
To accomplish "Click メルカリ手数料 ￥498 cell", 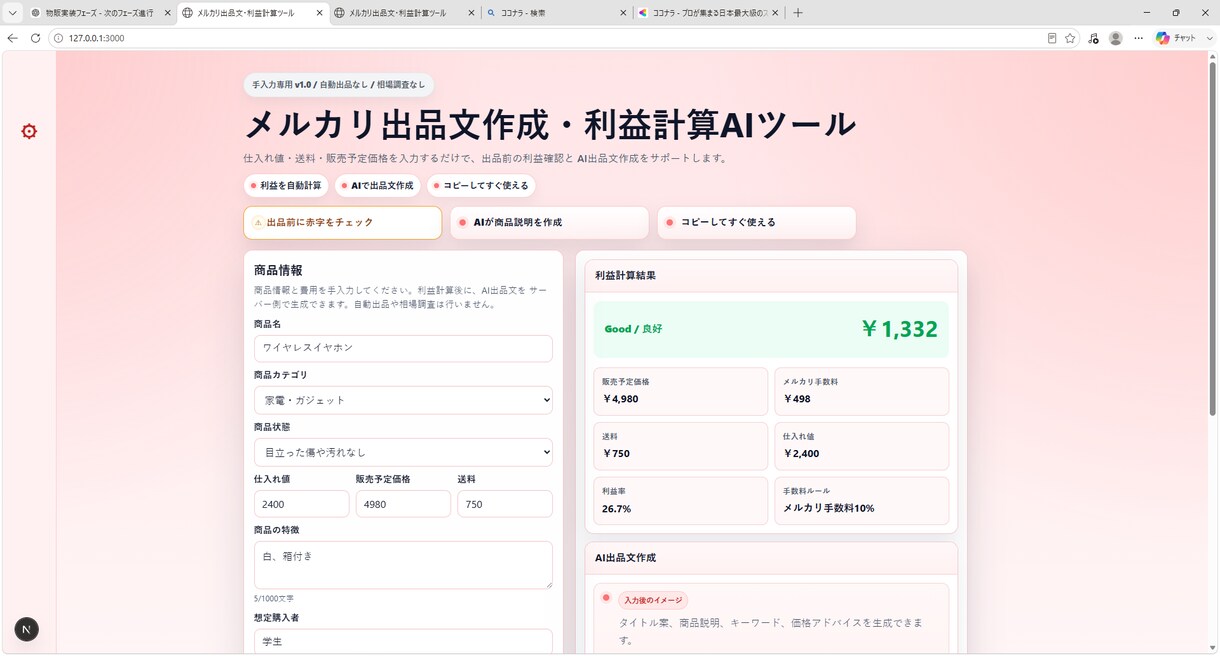I will point(862,391).
